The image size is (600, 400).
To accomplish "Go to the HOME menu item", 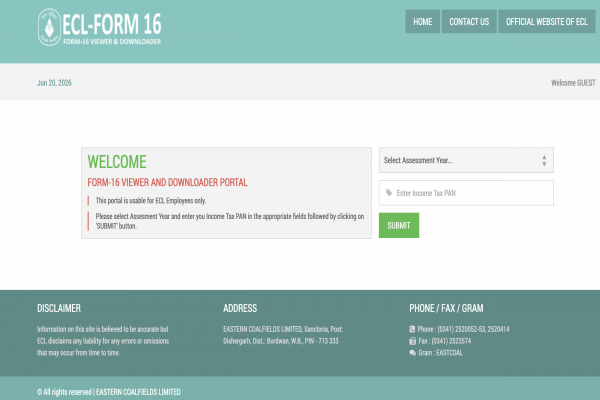I will tap(422, 21).
